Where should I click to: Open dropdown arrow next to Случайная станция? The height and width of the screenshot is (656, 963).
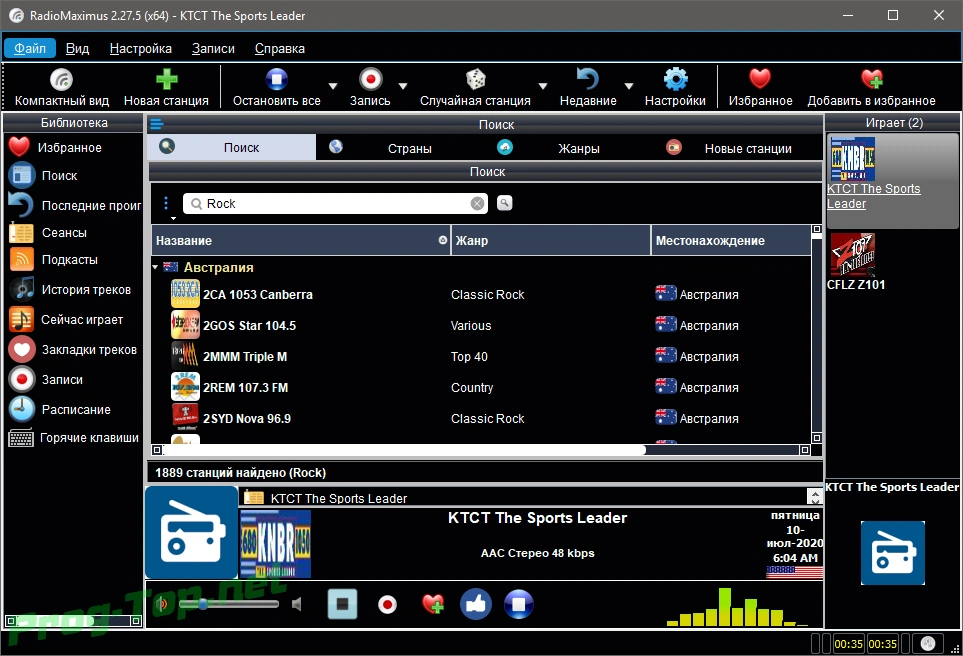point(543,87)
